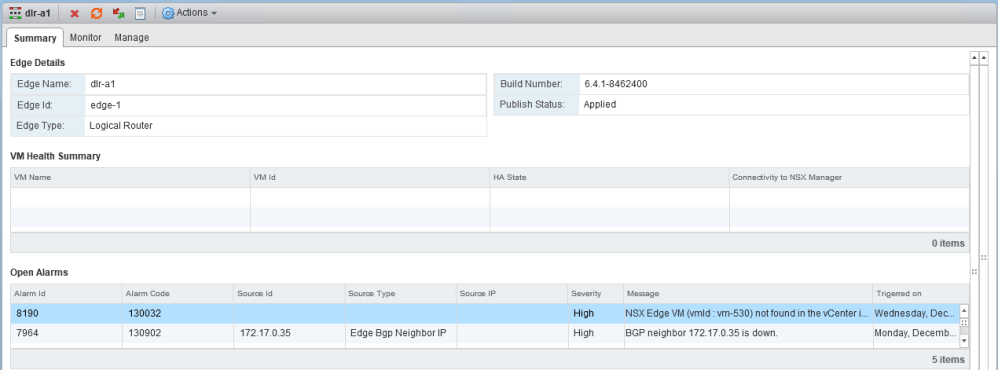Sort alarms by Alarm Code header
Viewport: 998px width, 370px height.
[x=178, y=294]
